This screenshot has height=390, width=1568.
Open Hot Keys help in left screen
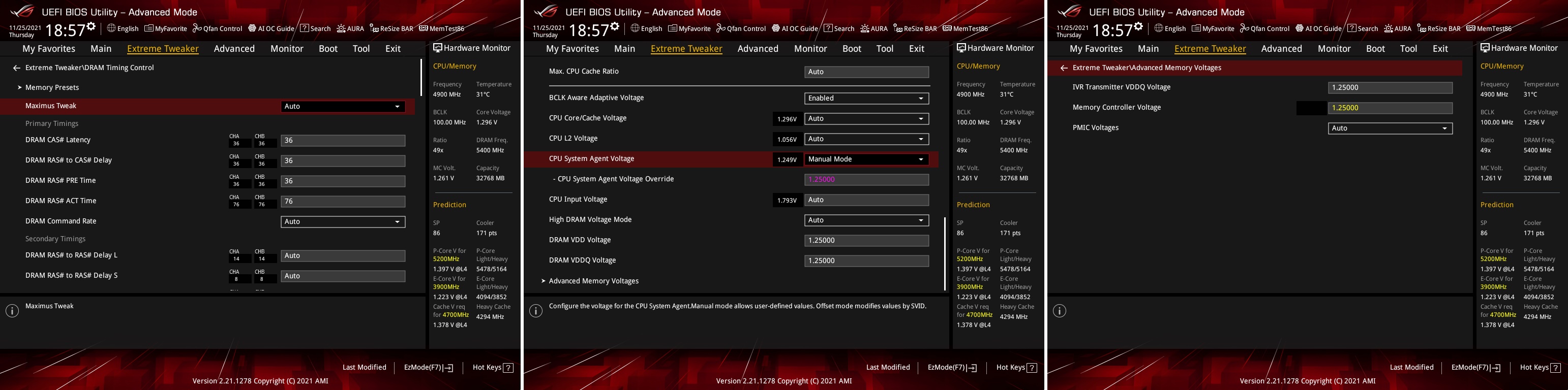coord(493,368)
